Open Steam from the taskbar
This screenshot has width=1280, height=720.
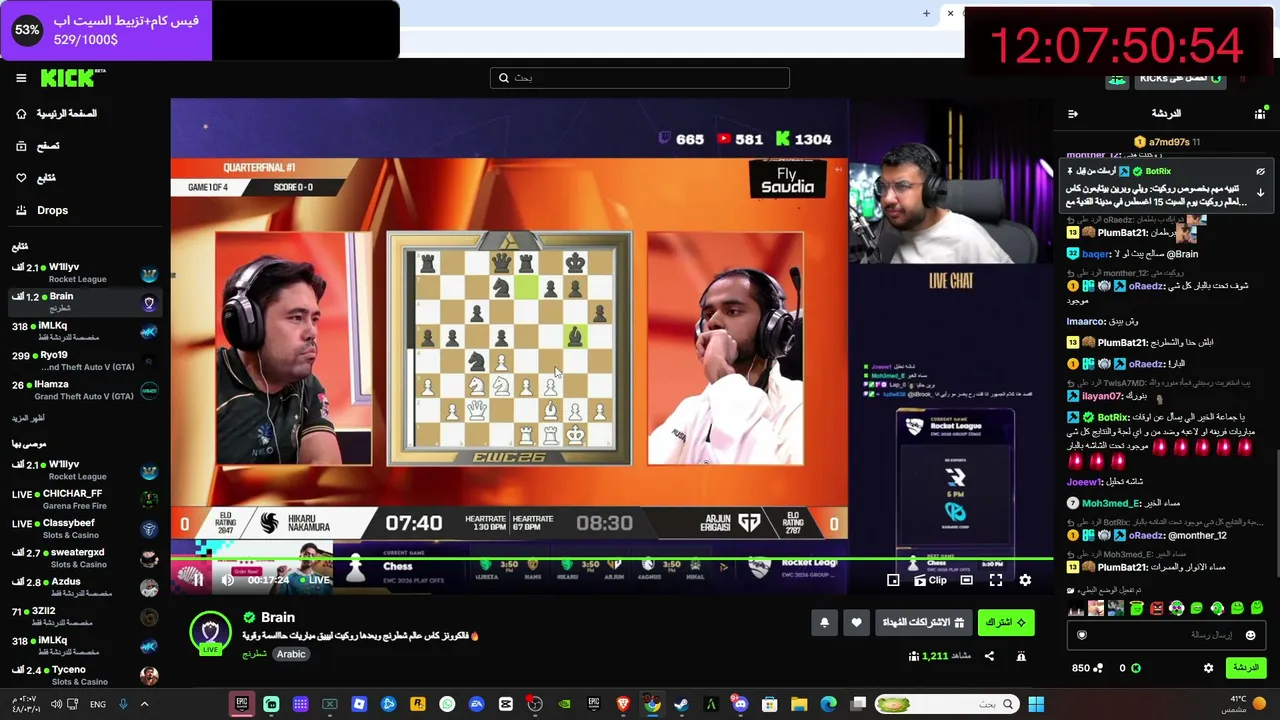pos(681,704)
